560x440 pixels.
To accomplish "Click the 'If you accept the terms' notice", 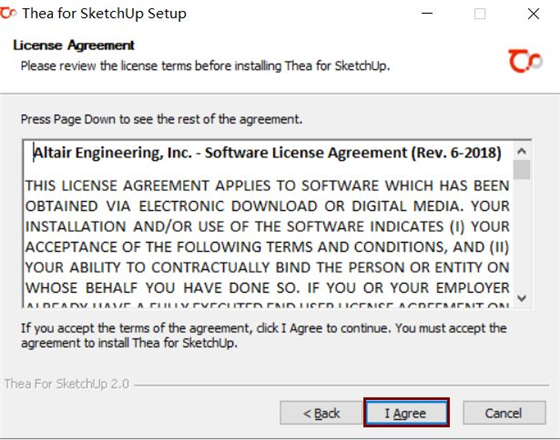I will [x=264, y=335].
